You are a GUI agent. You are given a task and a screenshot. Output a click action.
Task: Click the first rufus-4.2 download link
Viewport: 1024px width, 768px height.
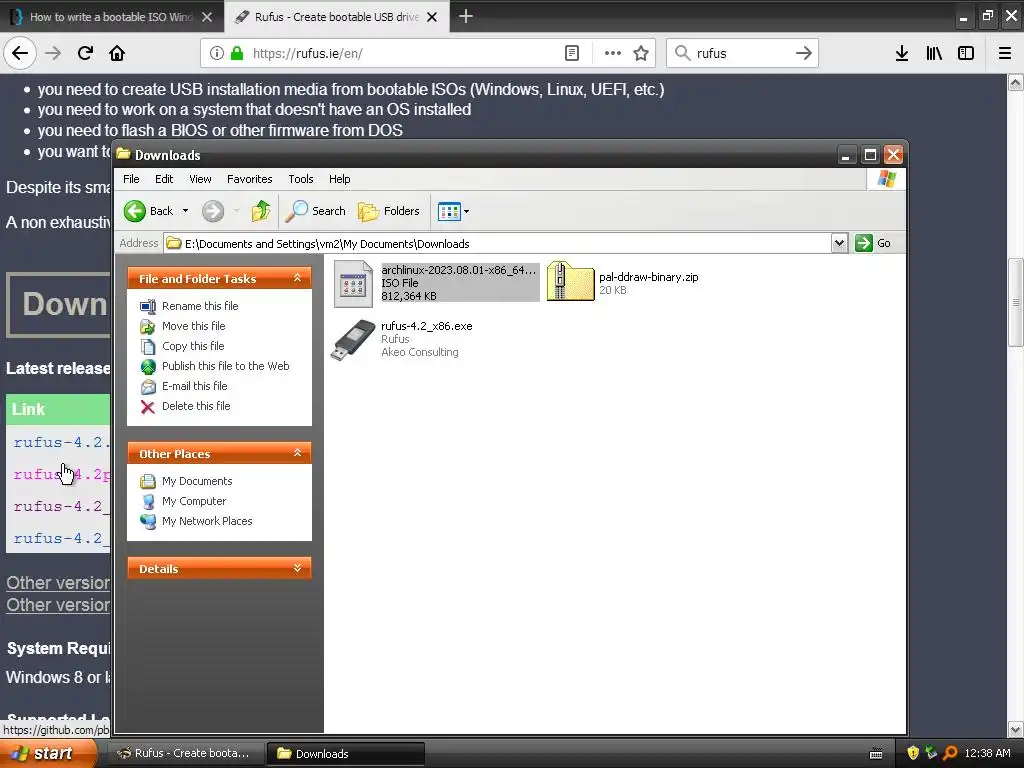(61, 443)
